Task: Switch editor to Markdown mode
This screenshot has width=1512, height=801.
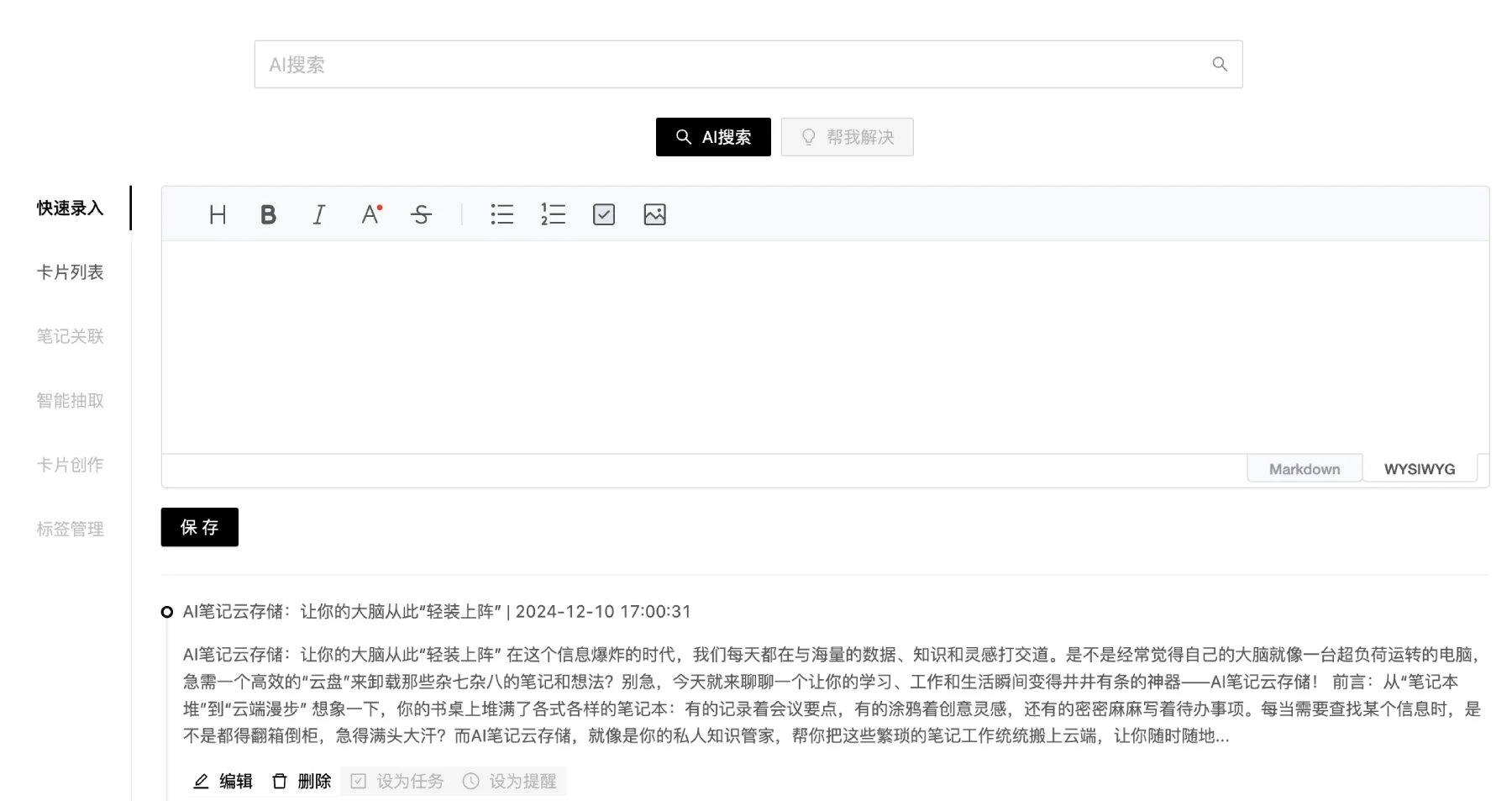Action: tap(1304, 468)
